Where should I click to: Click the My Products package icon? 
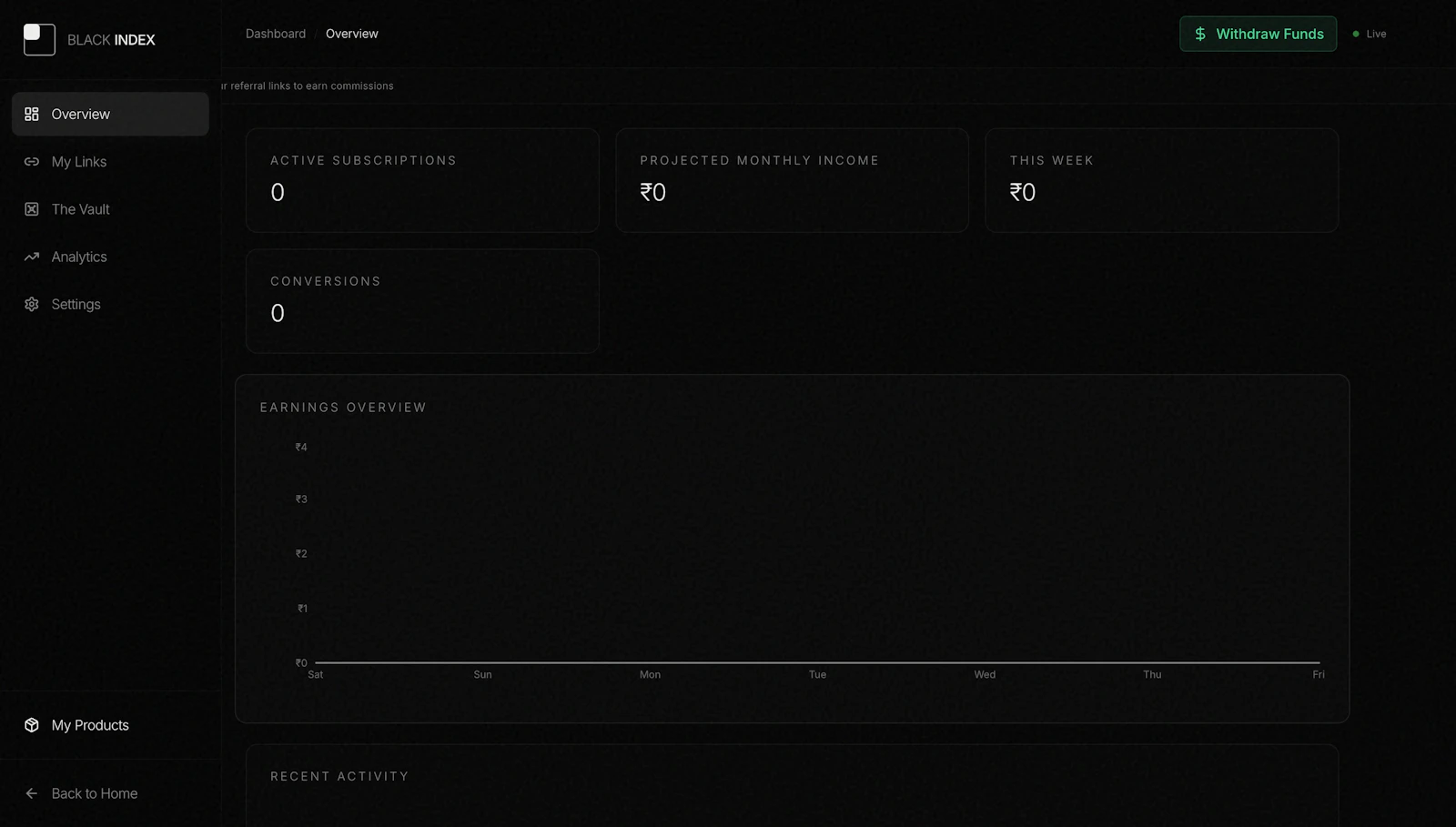click(32, 724)
